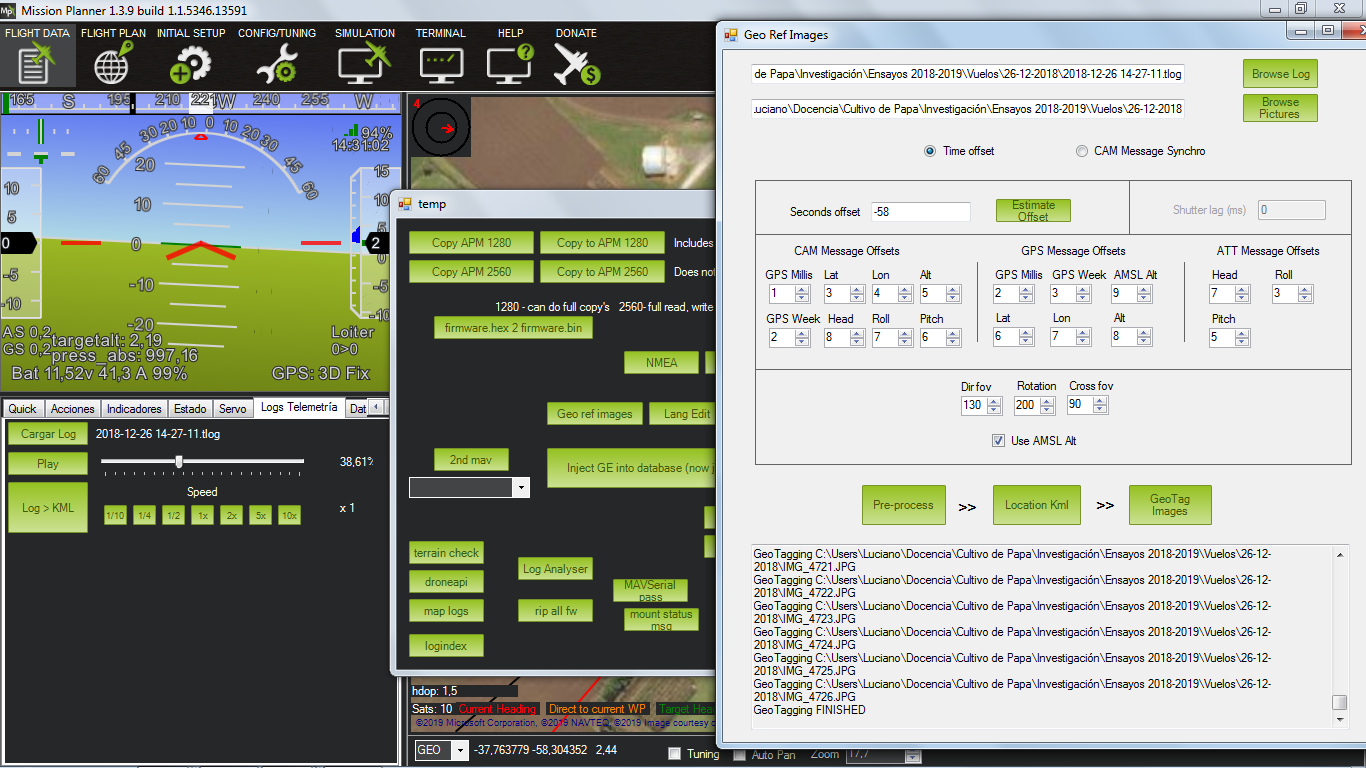Open the Terminal monitor icon
1366x768 pixels.
[x=440, y=65]
